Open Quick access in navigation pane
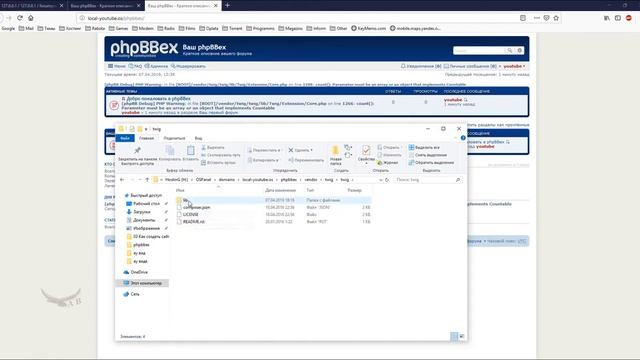This screenshot has height=360, width=640. point(143,196)
